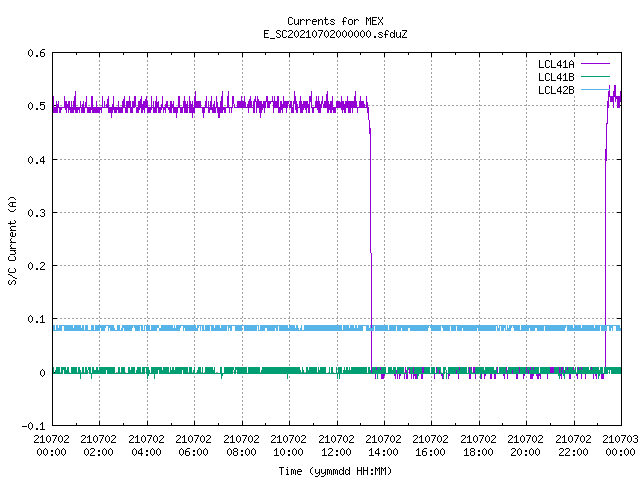Click the 0.3 y-axis tick value
The height and width of the screenshot is (480, 640).
36,213
